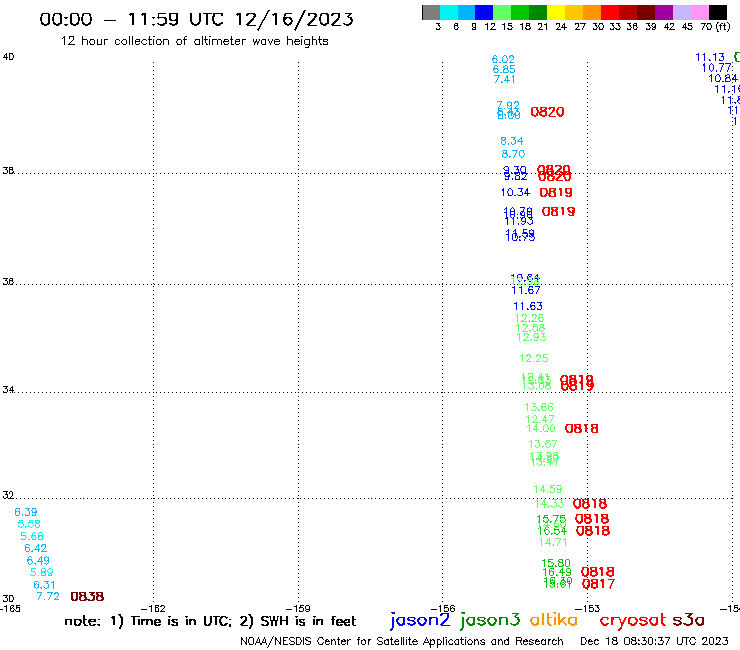Click the latitude axis label 40
This screenshot has width=740, height=650.
coord(8,57)
